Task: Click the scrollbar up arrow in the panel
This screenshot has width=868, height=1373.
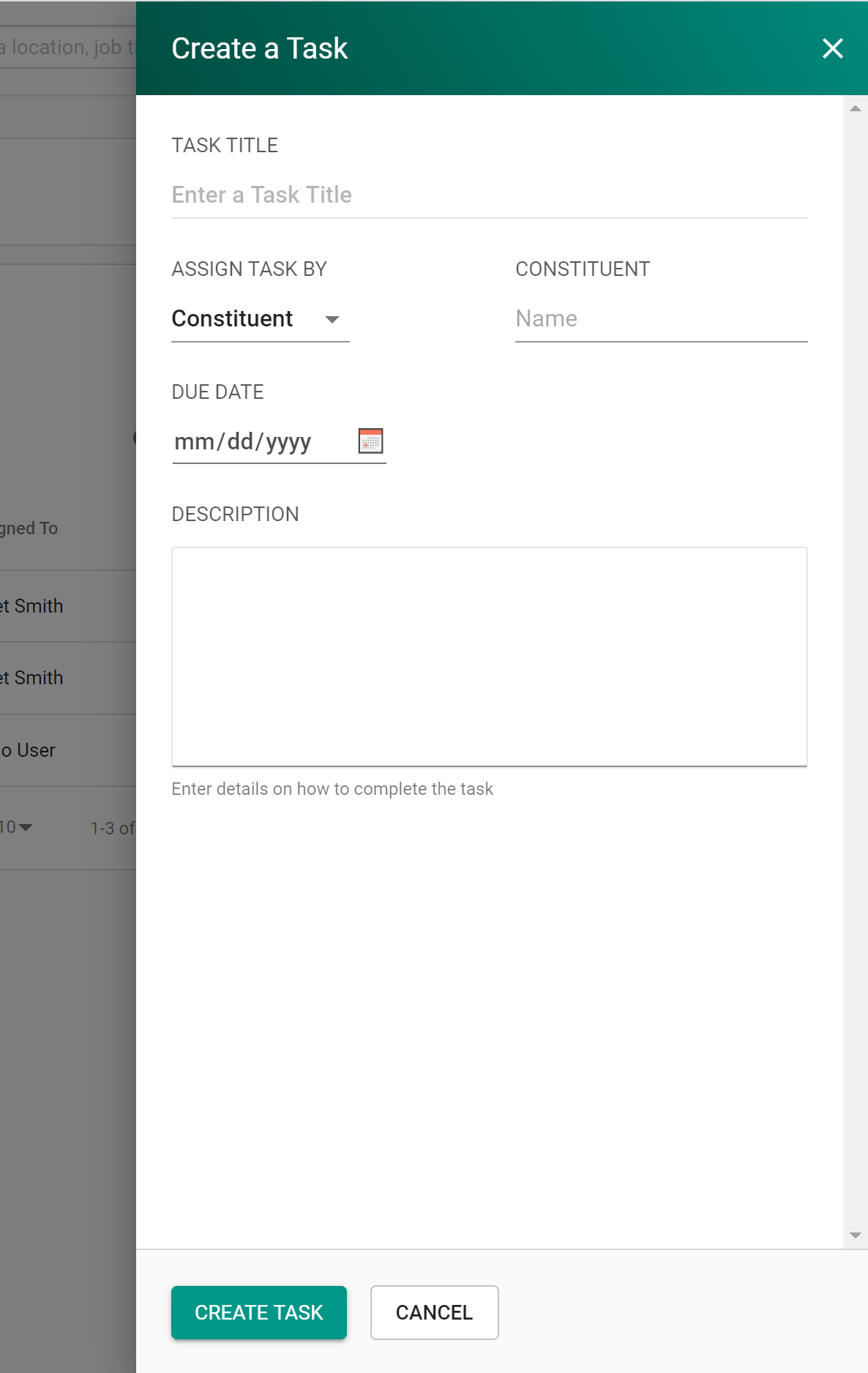Action: [855, 108]
